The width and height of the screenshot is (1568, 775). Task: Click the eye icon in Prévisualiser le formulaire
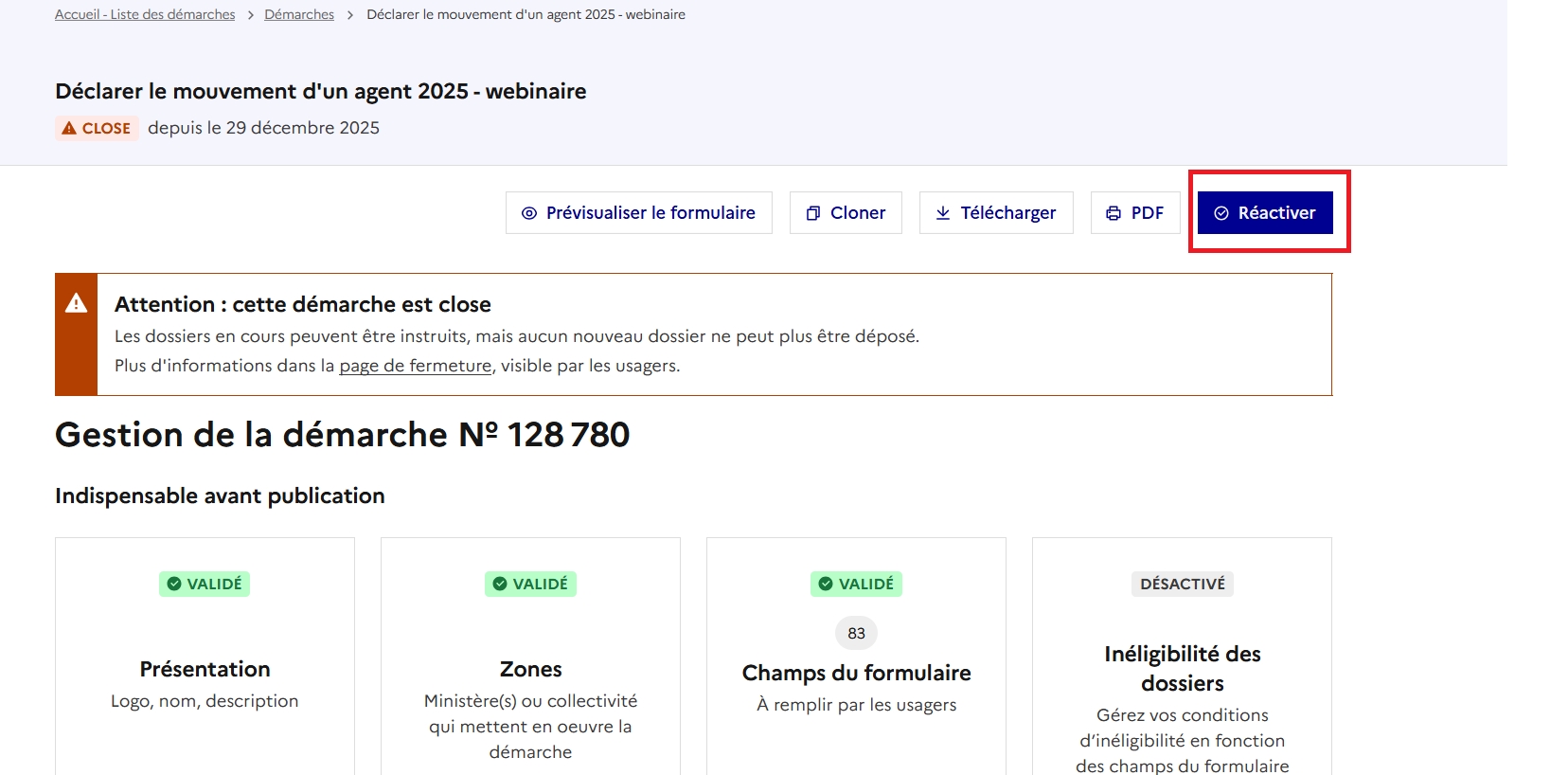click(x=529, y=213)
